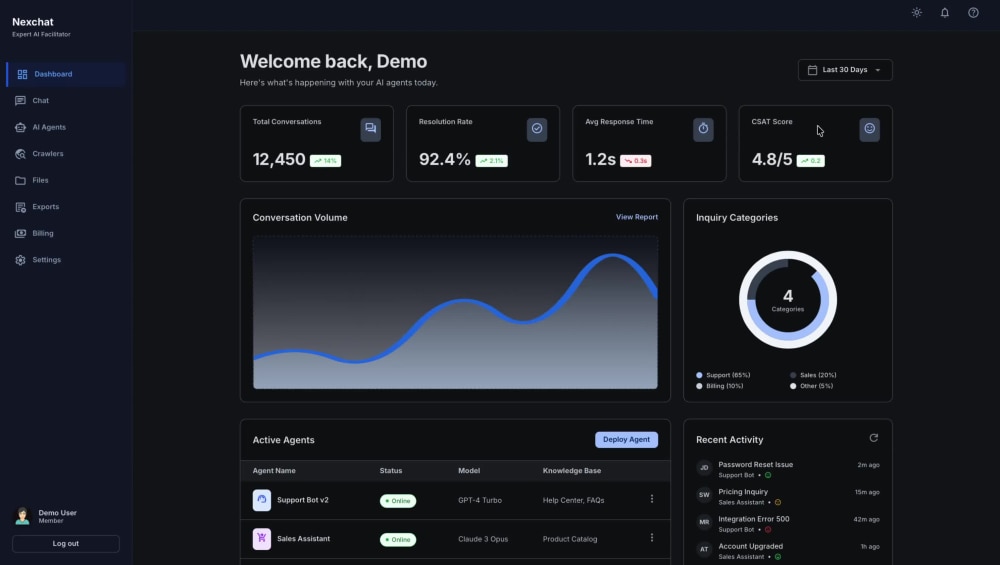Click the 12,450 Total Conversations value
This screenshot has width=1000, height=565.
[x=279, y=159]
